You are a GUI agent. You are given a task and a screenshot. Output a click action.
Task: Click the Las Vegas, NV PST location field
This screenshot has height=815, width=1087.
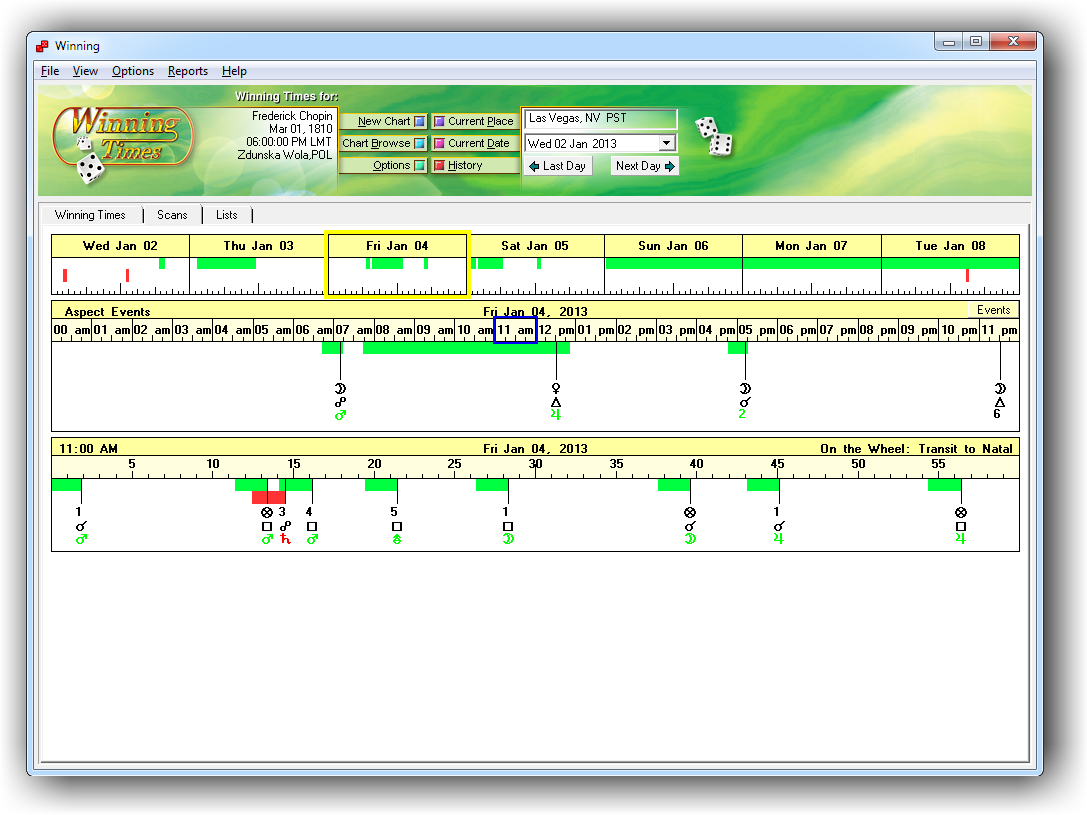point(600,119)
